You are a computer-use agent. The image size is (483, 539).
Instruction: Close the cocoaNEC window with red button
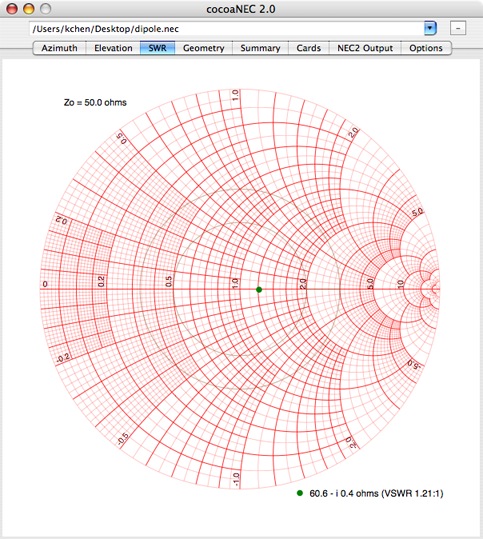(x=12, y=9)
